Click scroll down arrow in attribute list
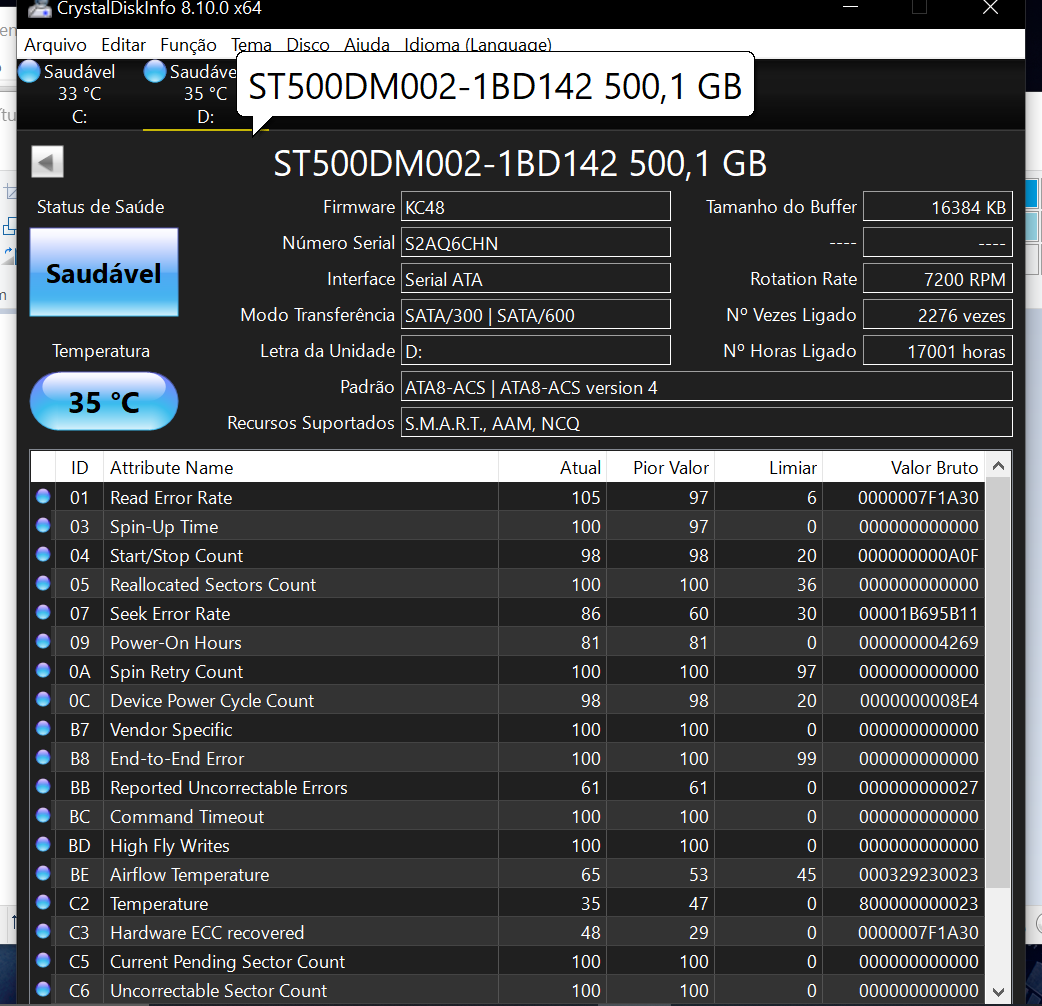This screenshot has width=1042, height=1006. [997, 991]
